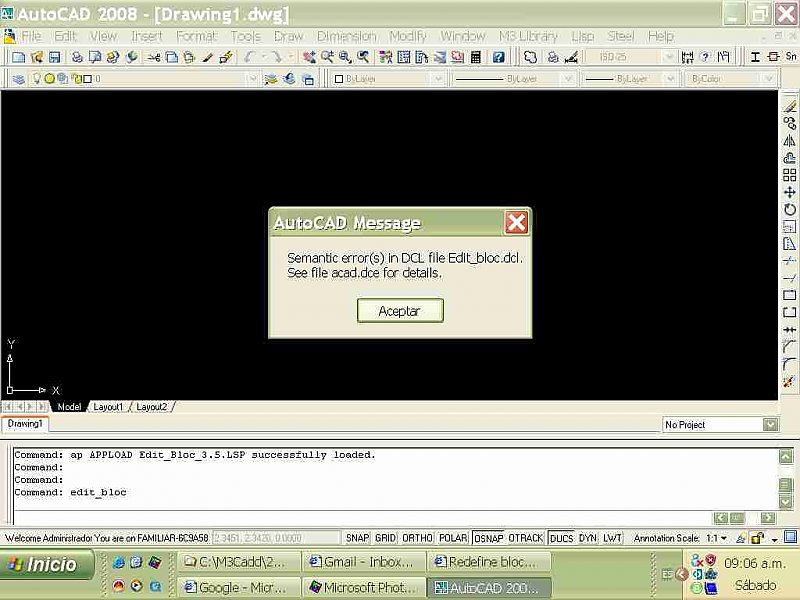Close the AutoCAD Message dialog
Image resolution: width=800 pixels, height=600 pixels.
(516, 223)
